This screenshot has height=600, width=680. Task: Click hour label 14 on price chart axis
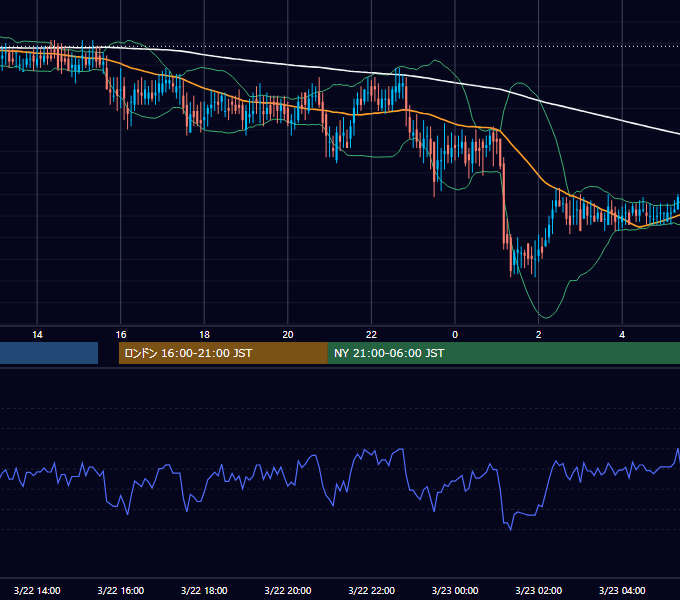click(x=37, y=335)
